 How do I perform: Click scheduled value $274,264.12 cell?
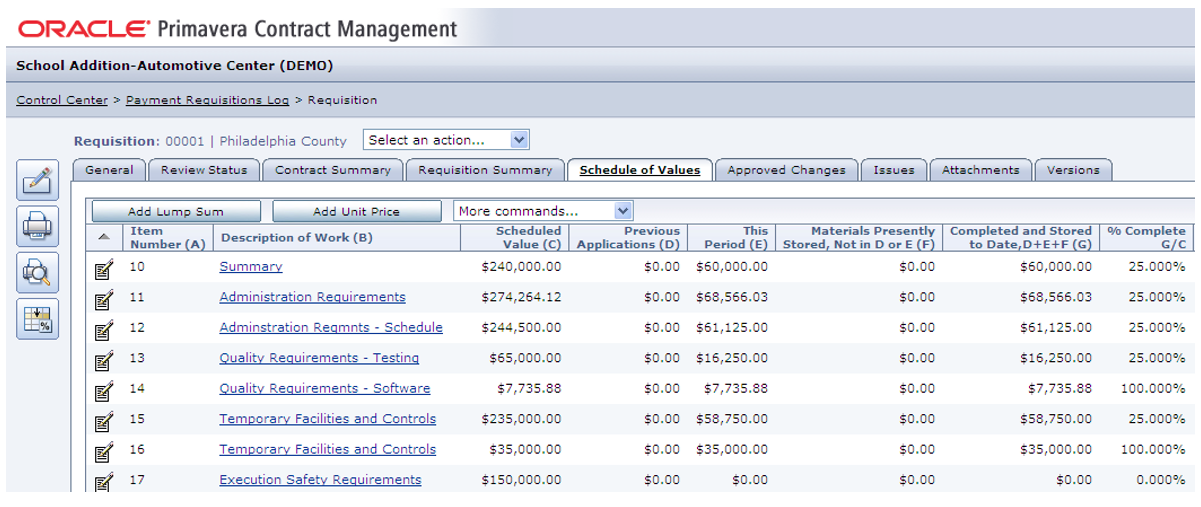(x=521, y=297)
